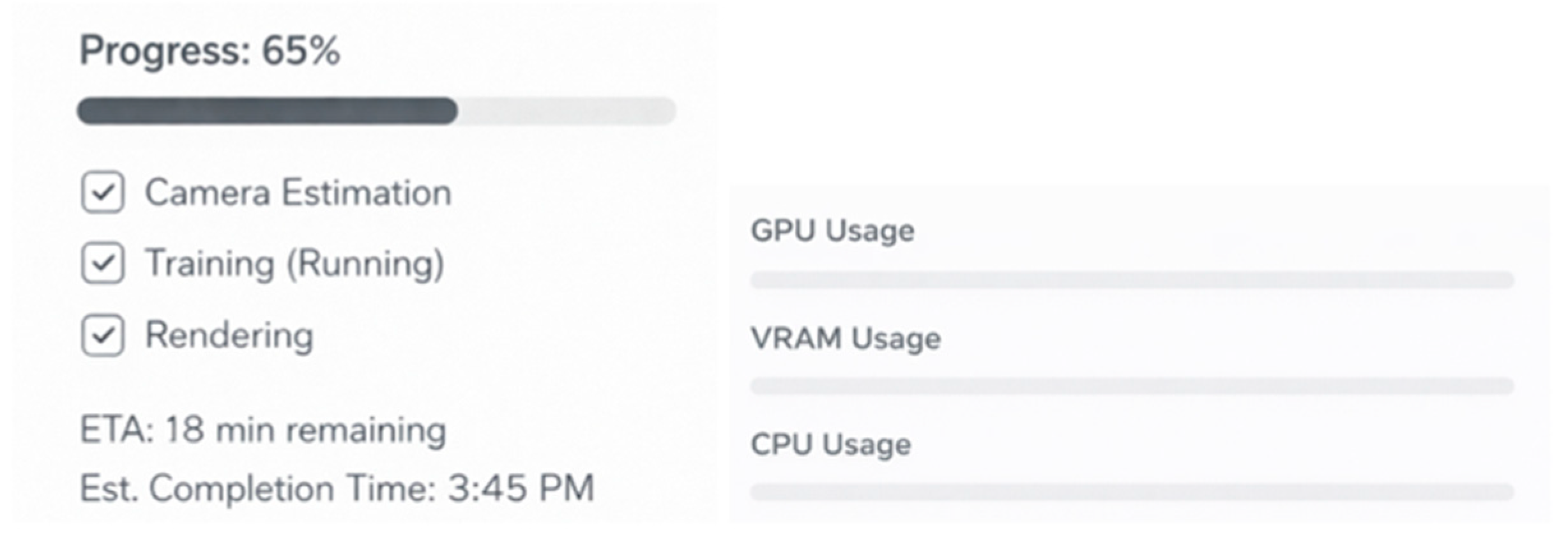Click the GPU Usage meter bar
Screen dimensions: 1568x546
click(1132, 280)
